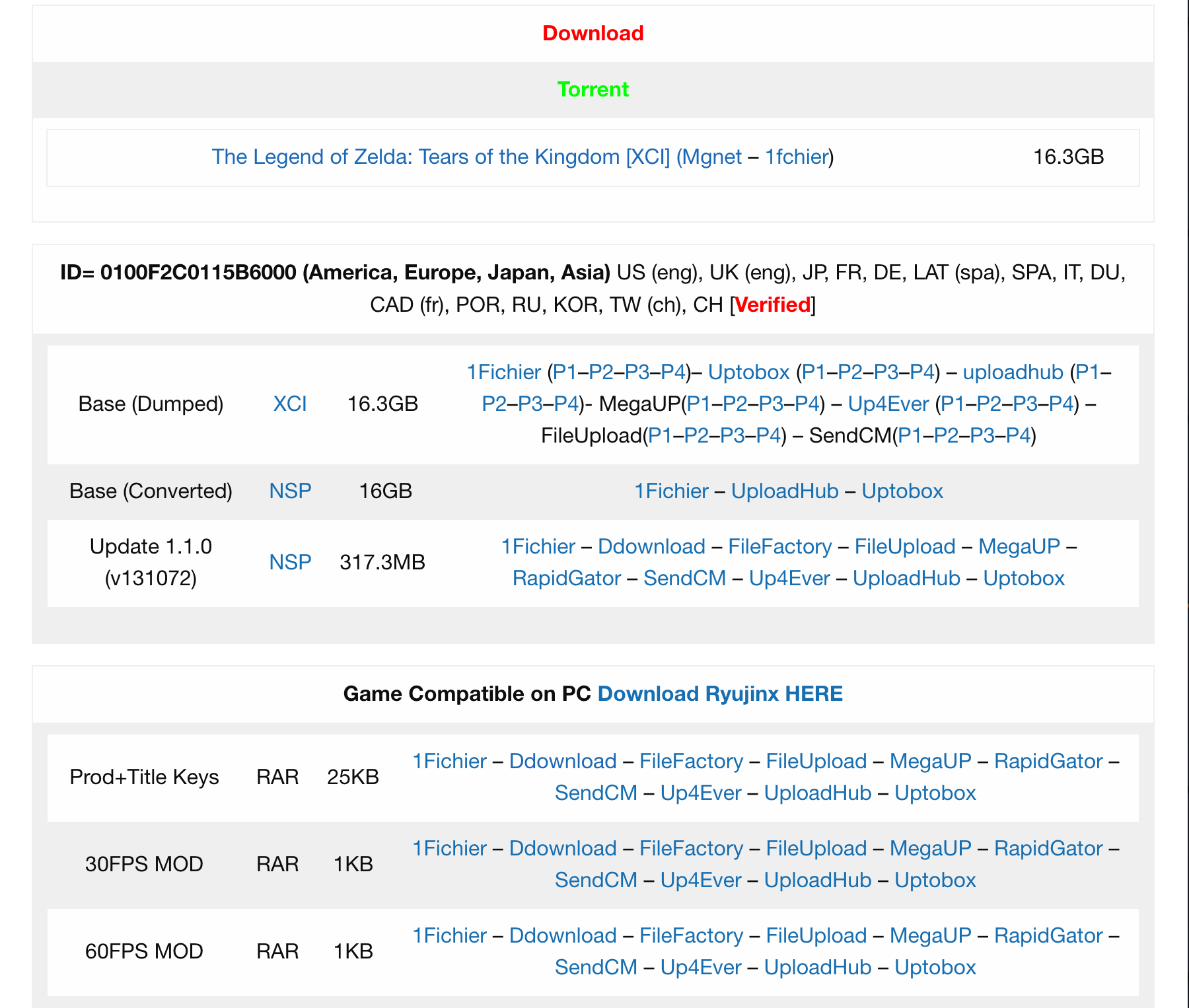Click P1 of MegaUP in Base (Dumped)

pyautogui.click(x=699, y=404)
